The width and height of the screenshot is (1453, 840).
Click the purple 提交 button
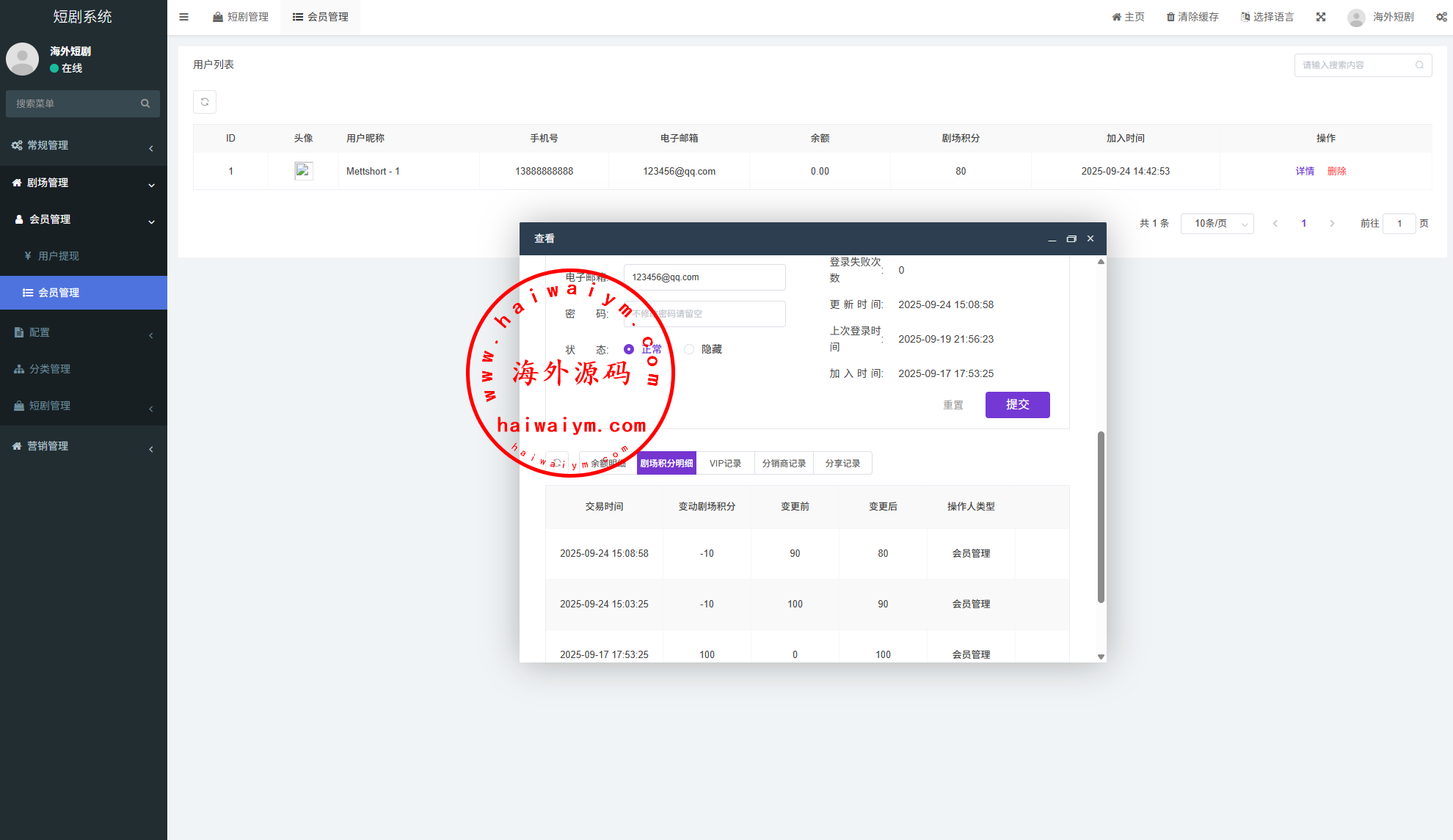(x=1017, y=405)
